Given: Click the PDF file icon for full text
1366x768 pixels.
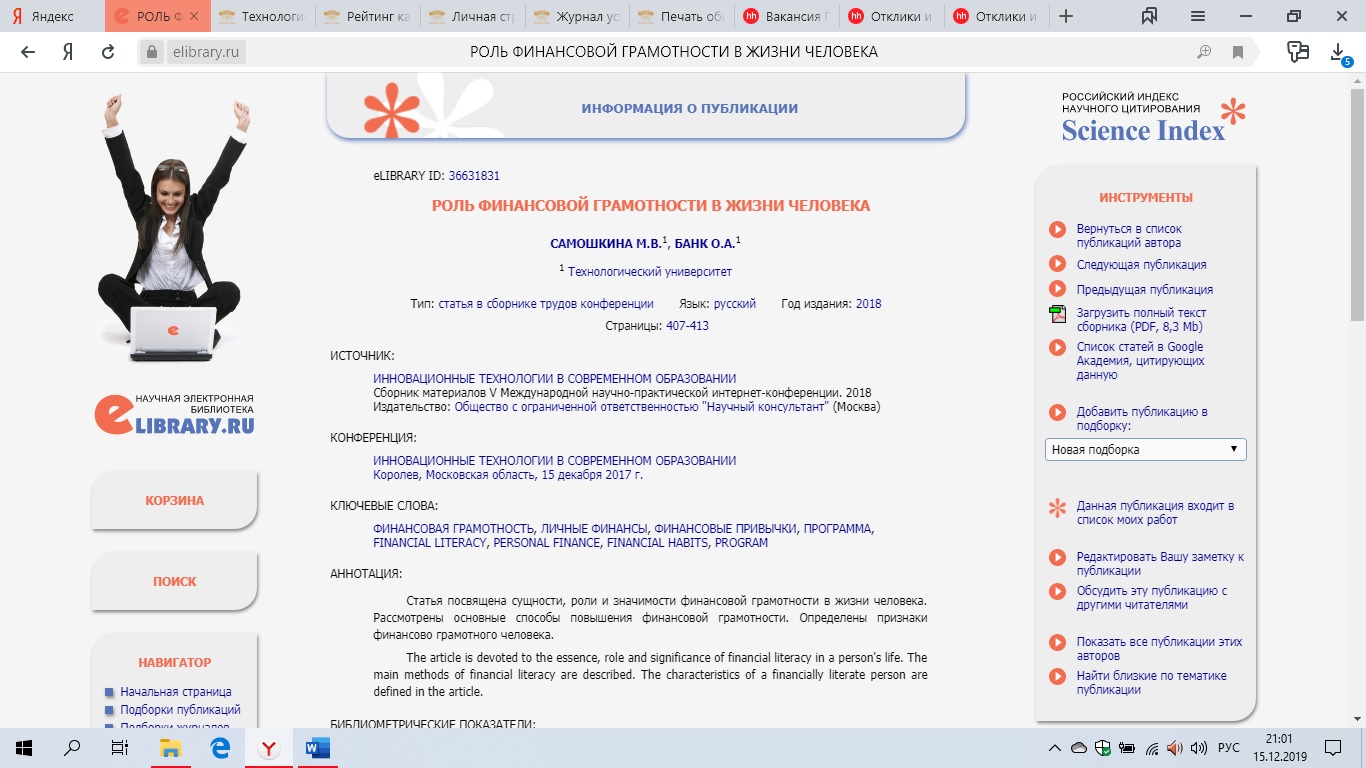Looking at the screenshot, I should coord(1057,315).
